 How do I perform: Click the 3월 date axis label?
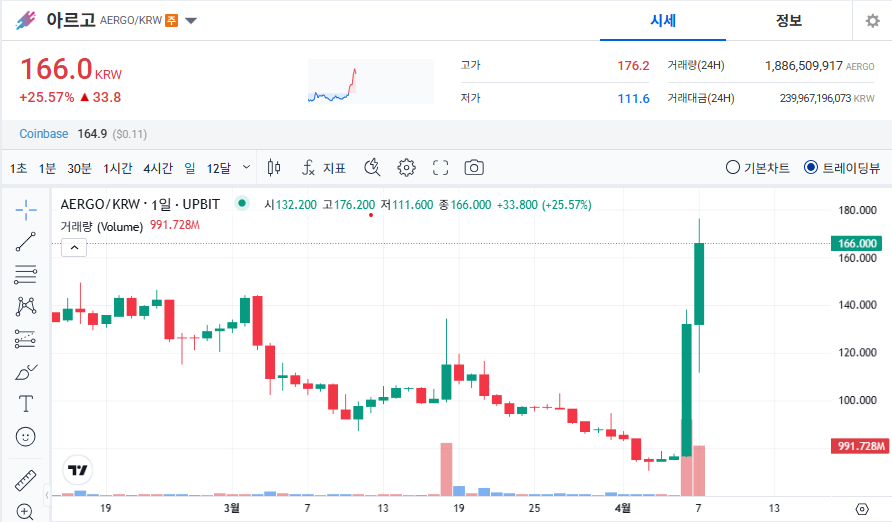click(231, 508)
